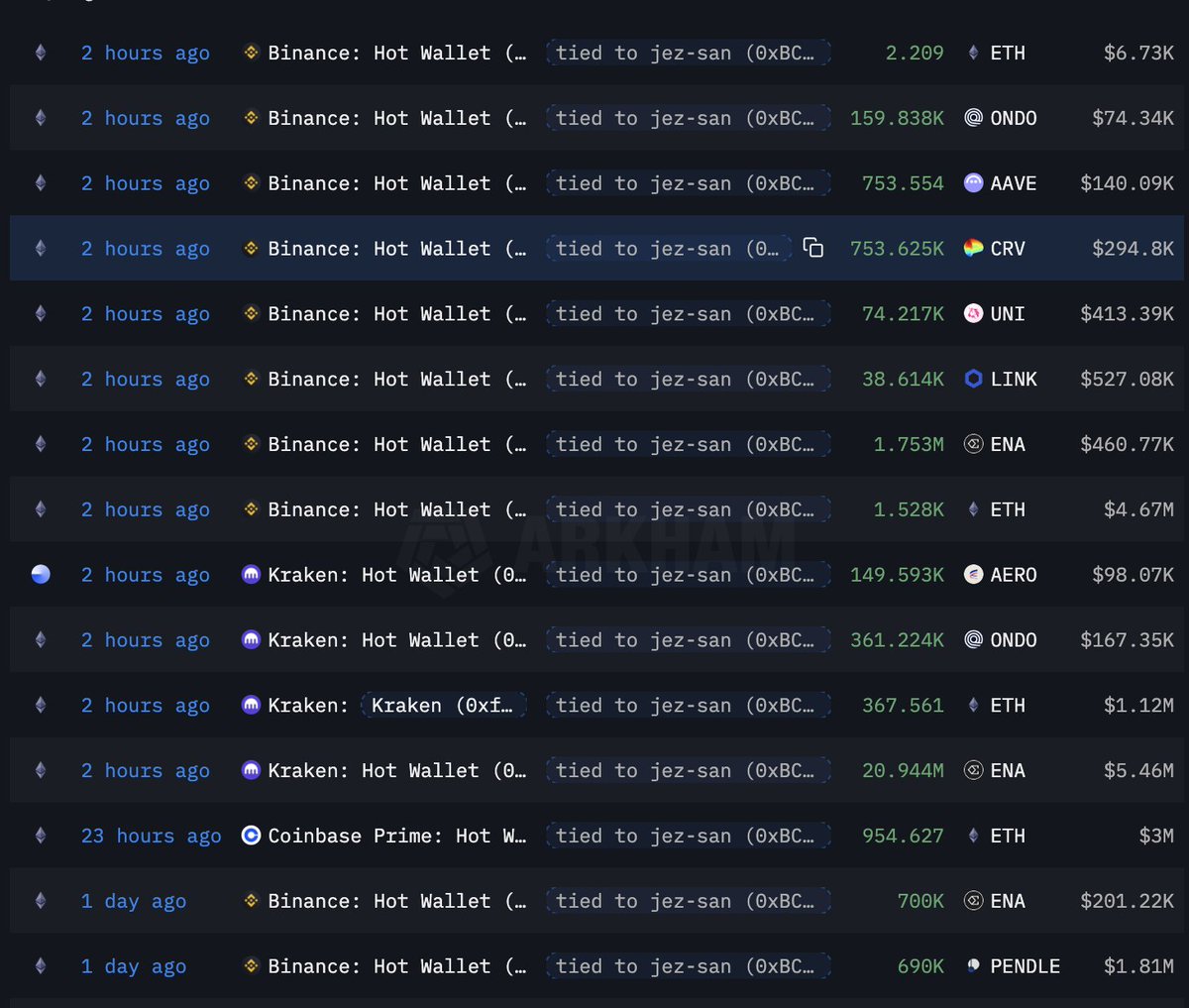Click the ETH icon in the 2.209 row
Image resolution: width=1189 pixels, height=1008 pixels.
(x=974, y=53)
